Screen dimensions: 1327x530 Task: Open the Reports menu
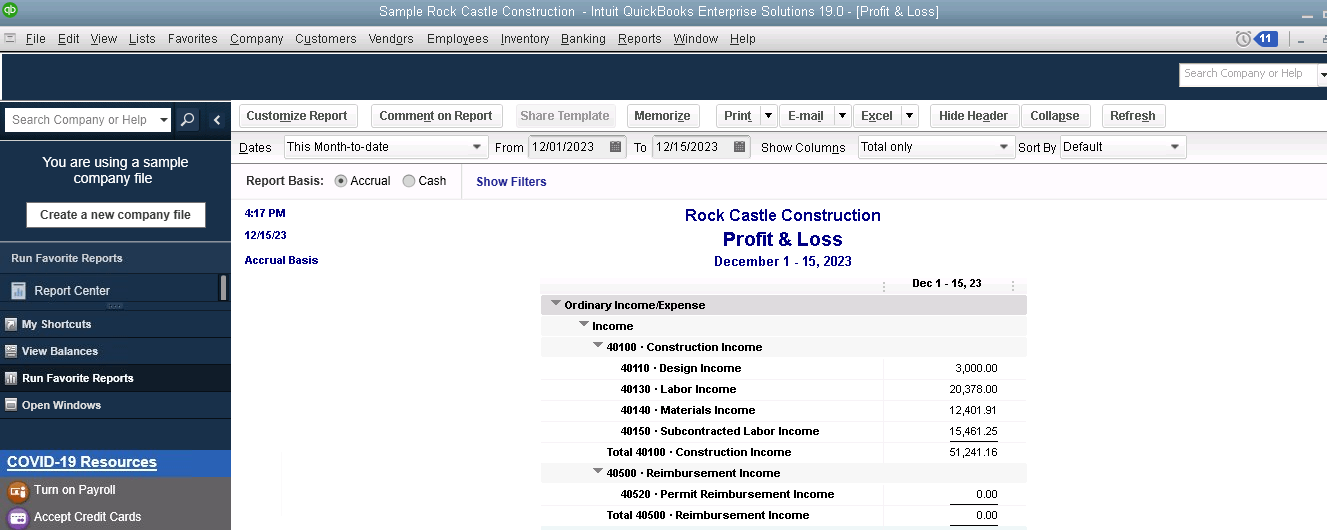click(x=639, y=39)
